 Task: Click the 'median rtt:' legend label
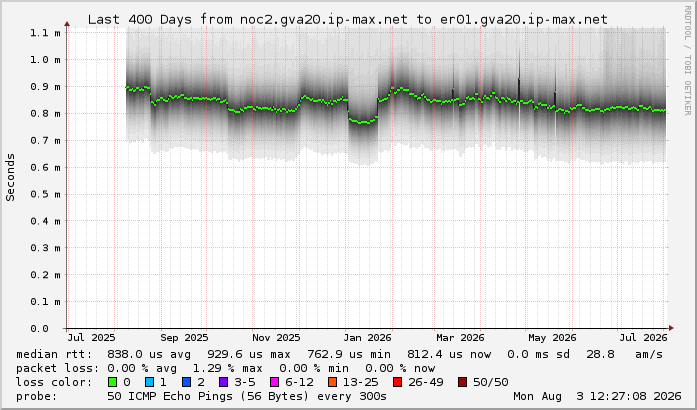(54, 354)
